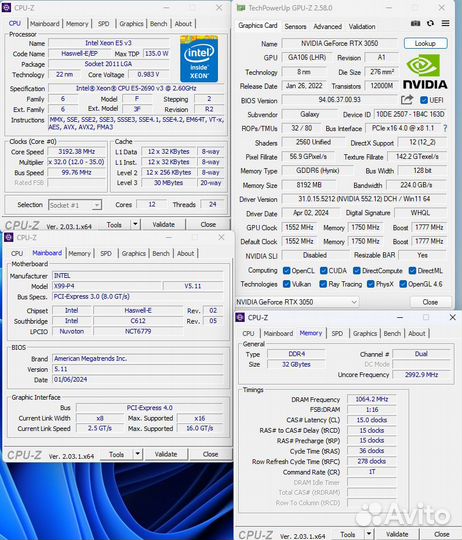This screenshot has height=540, width=462.
Task: Toggle the OpenCL checkbox
Action: click(286, 271)
